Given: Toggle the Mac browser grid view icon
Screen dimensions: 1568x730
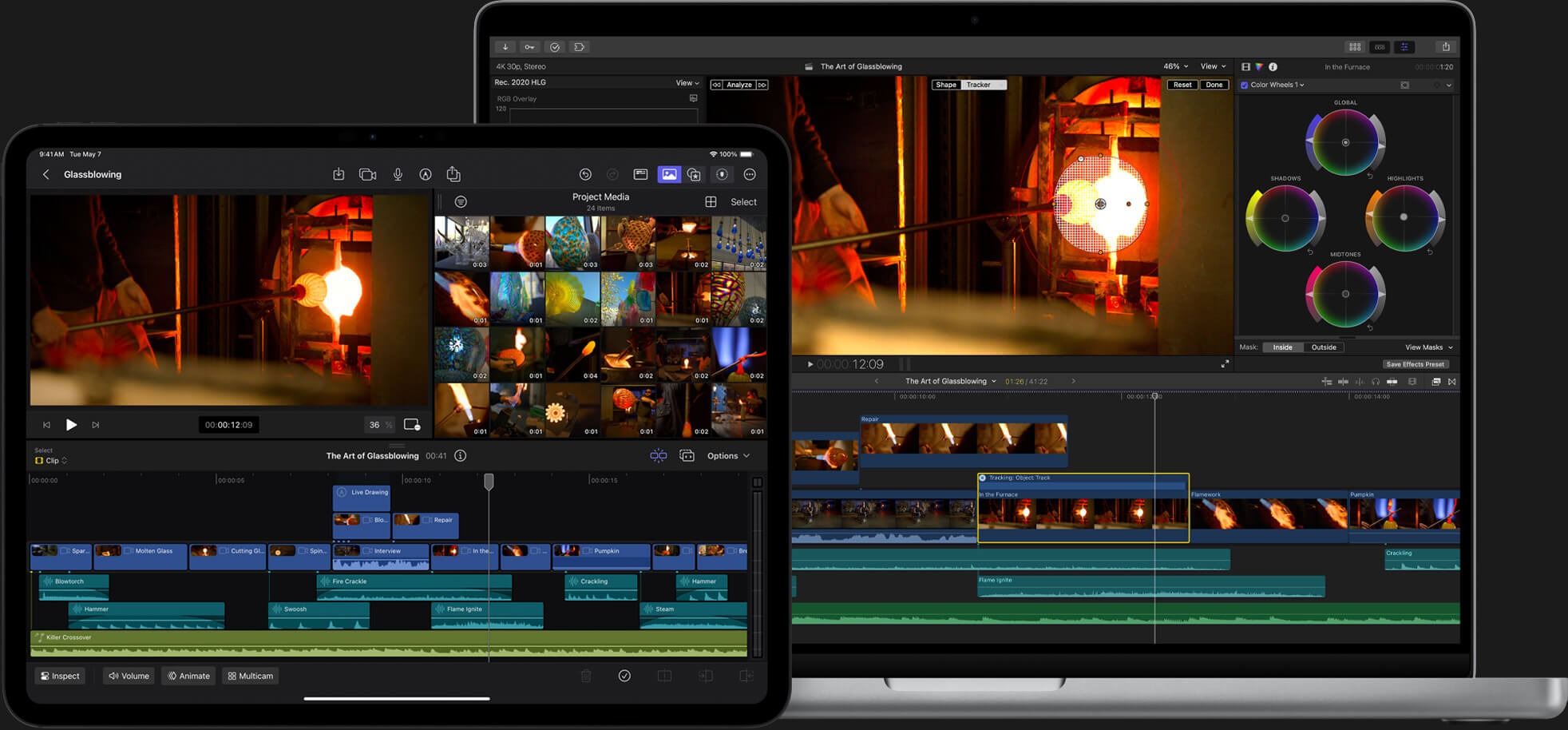Looking at the screenshot, I should pos(1355,47).
